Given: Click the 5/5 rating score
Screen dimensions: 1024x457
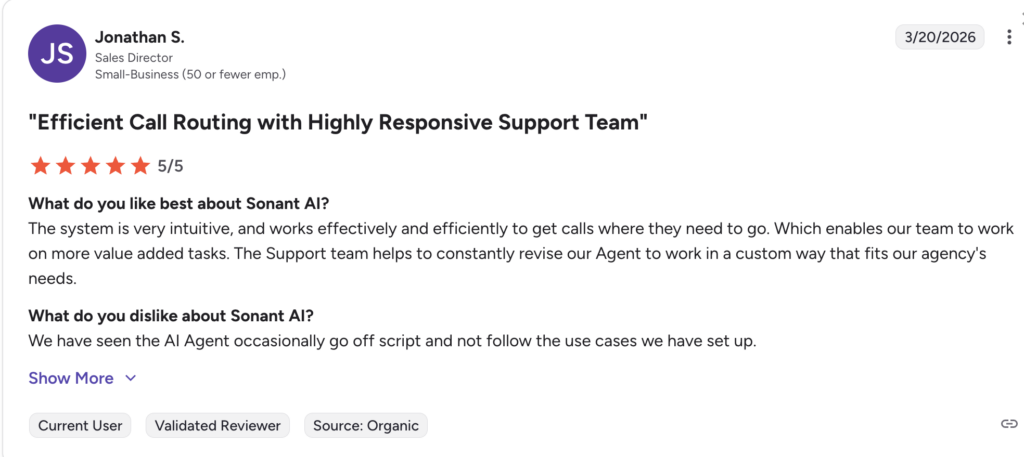Looking at the screenshot, I should (171, 166).
